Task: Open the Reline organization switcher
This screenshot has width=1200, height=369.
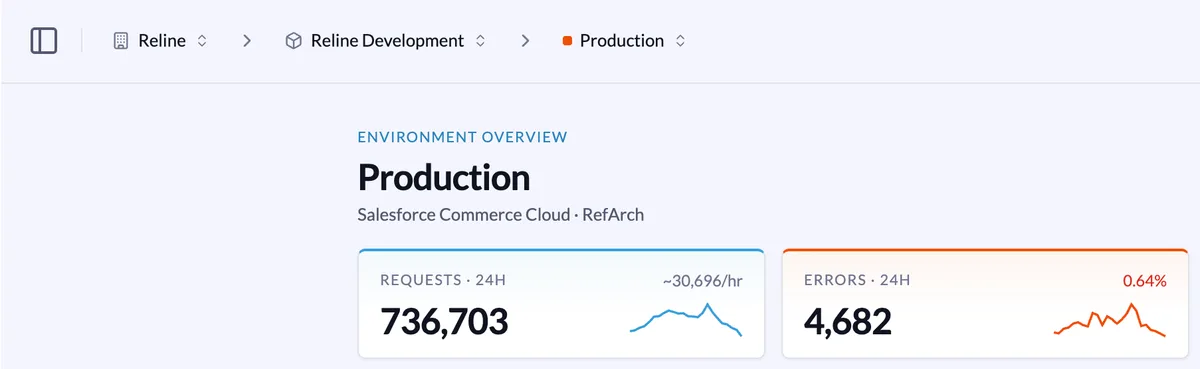Action: coord(160,41)
